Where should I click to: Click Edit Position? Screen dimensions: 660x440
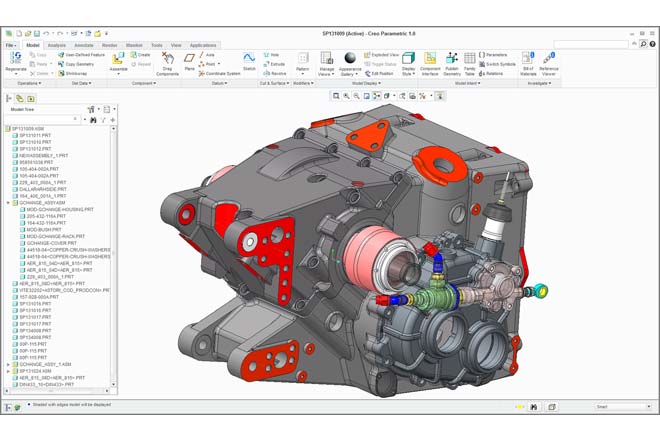click(379, 73)
